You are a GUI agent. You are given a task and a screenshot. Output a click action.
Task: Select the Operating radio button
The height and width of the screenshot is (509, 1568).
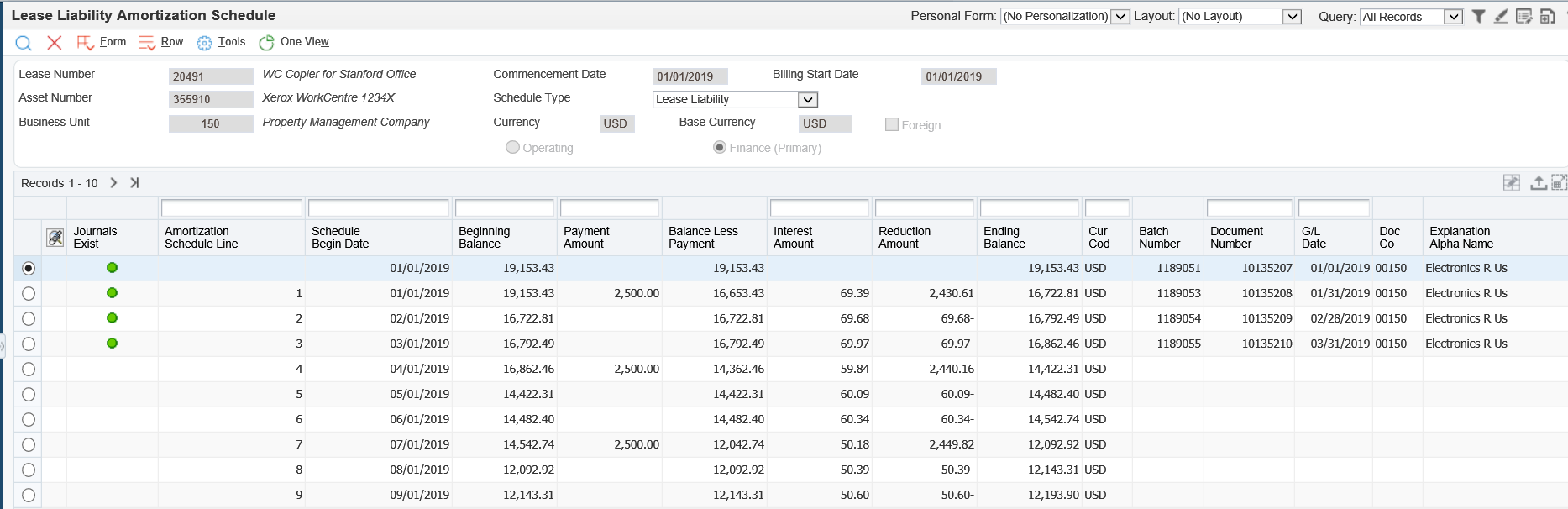coord(512,147)
